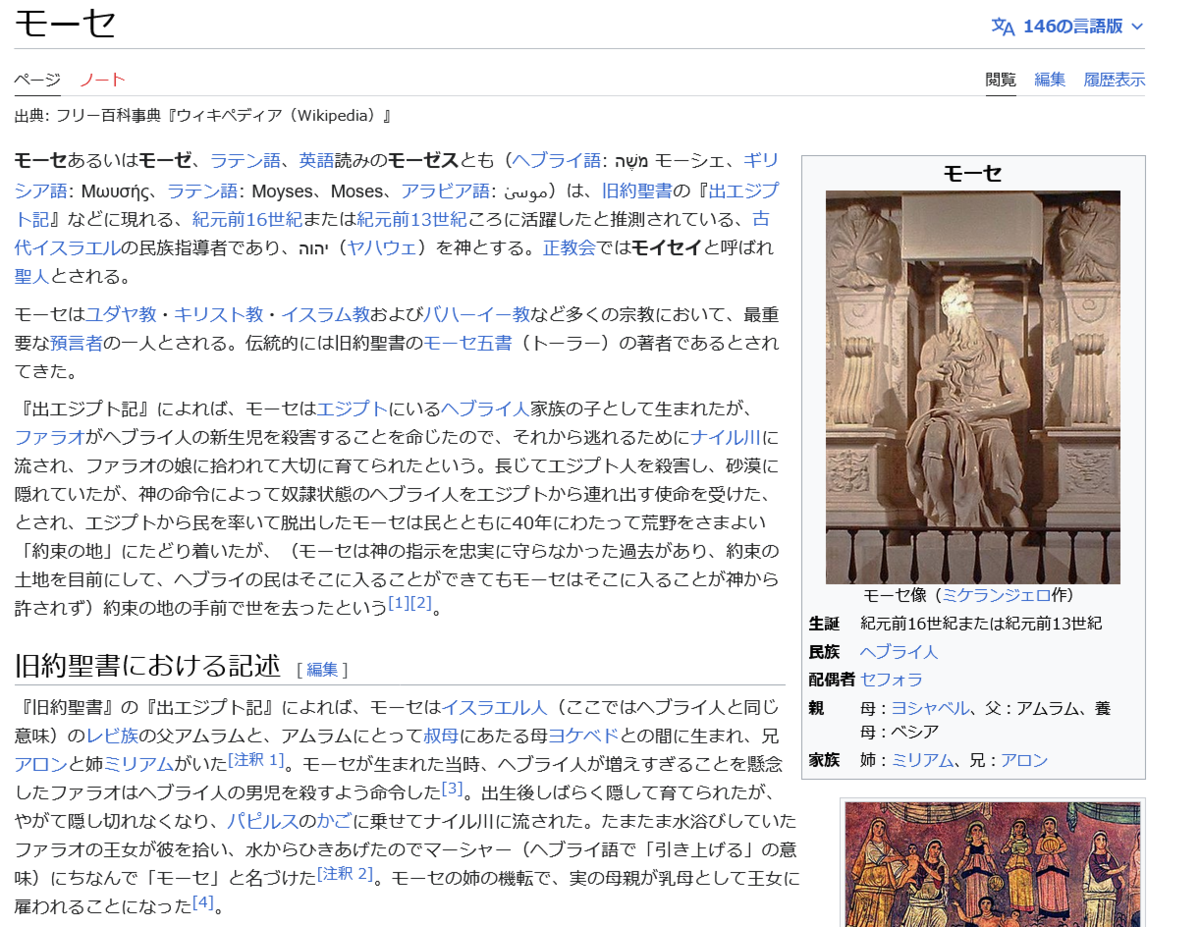1200x927 pixels.
Task: Open the ユダヤ教 link
Action: (120, 314)
